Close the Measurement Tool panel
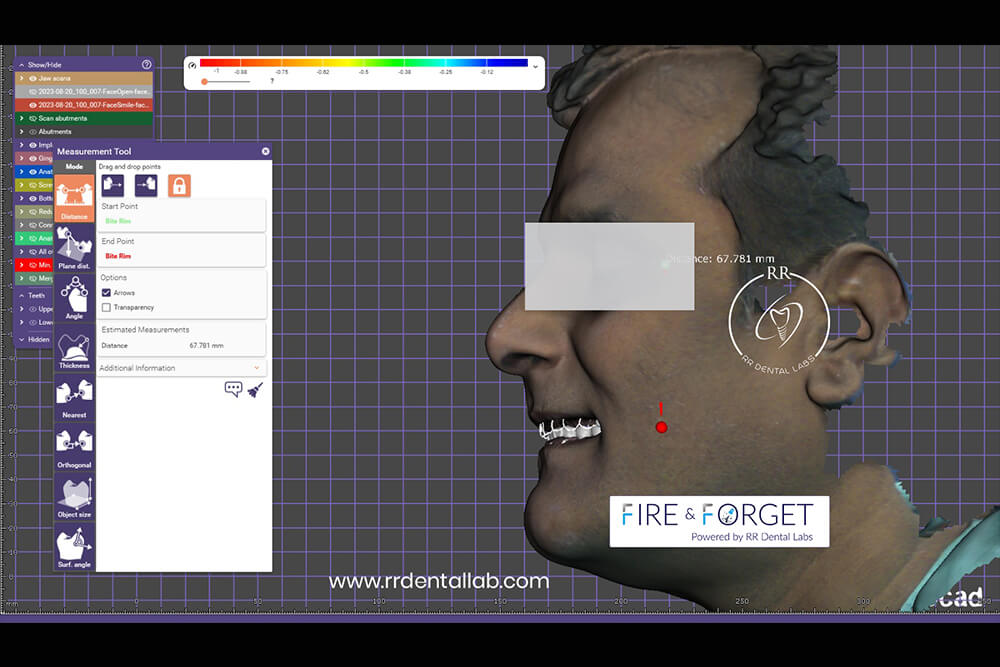1000x667 pixels. [265, 151]
